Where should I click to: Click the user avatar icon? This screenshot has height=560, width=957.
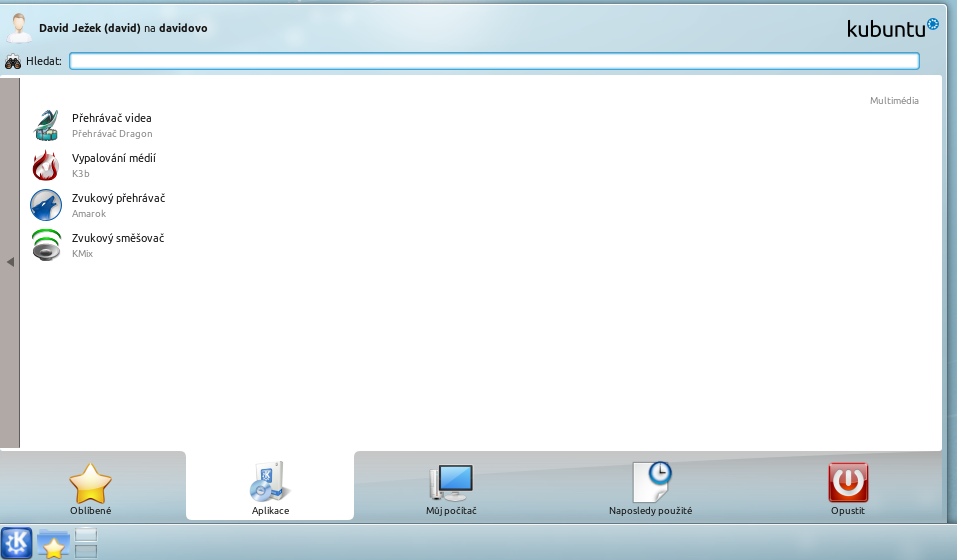pyautogui.click(x=20, y=28)
